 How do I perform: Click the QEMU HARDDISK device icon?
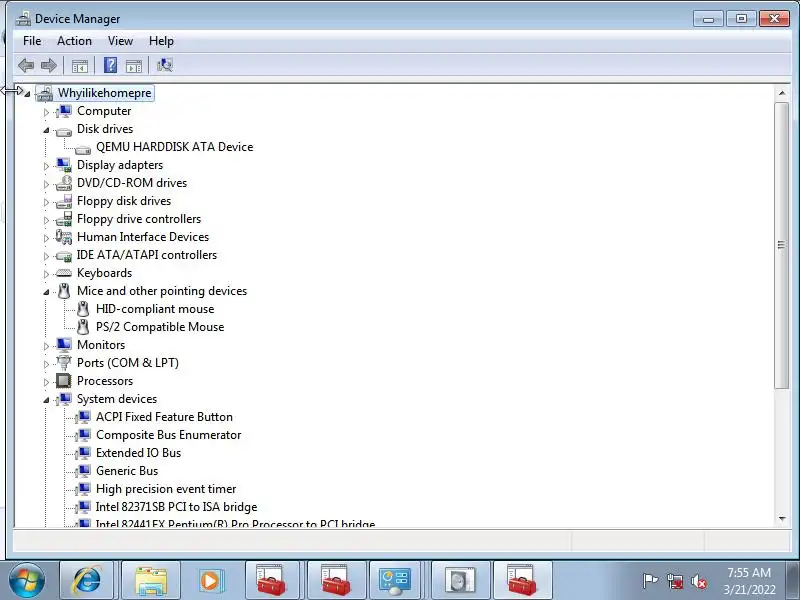point(83,149)
